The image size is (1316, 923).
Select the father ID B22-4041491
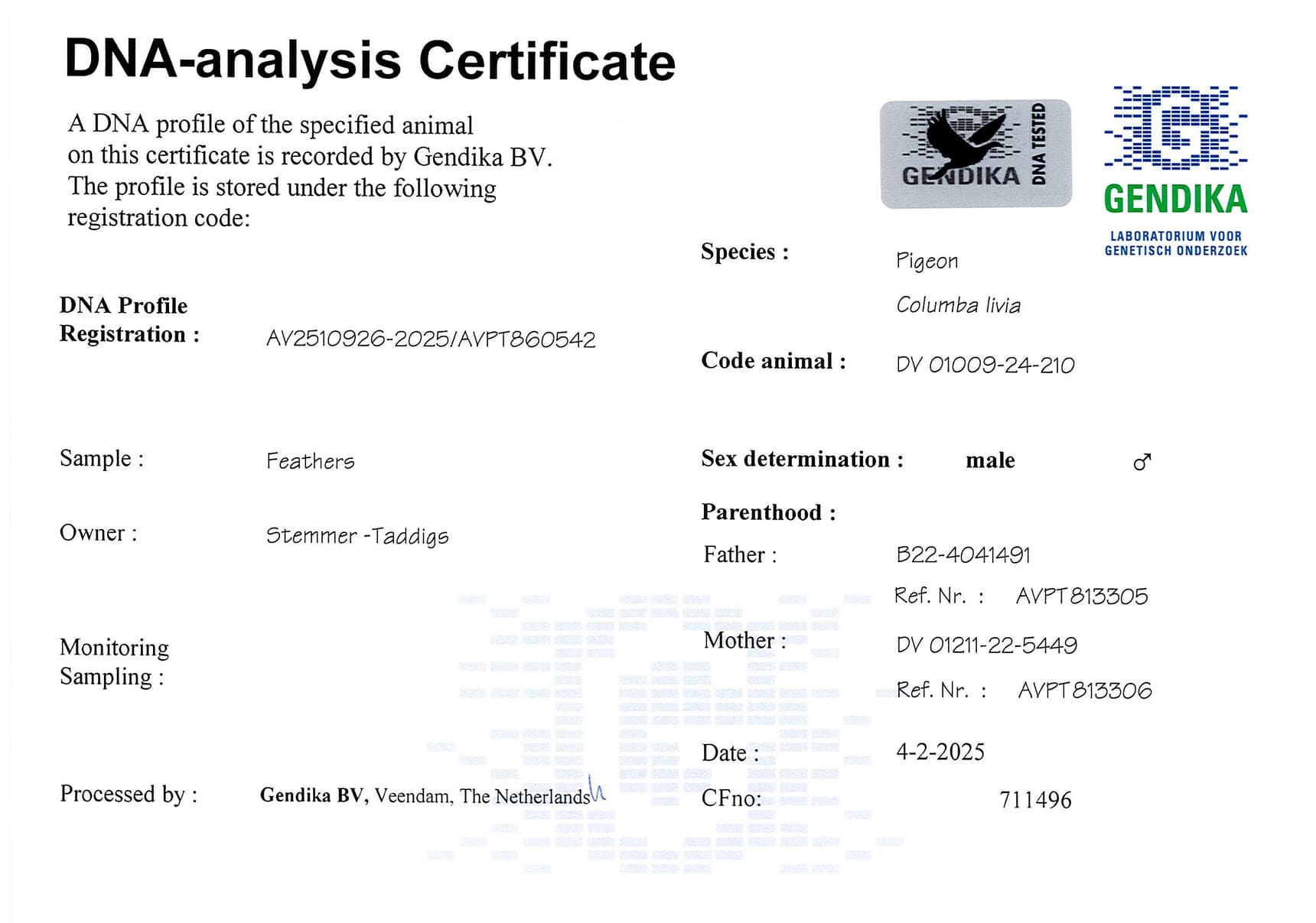pyautogui.click(x=963, y=554)
